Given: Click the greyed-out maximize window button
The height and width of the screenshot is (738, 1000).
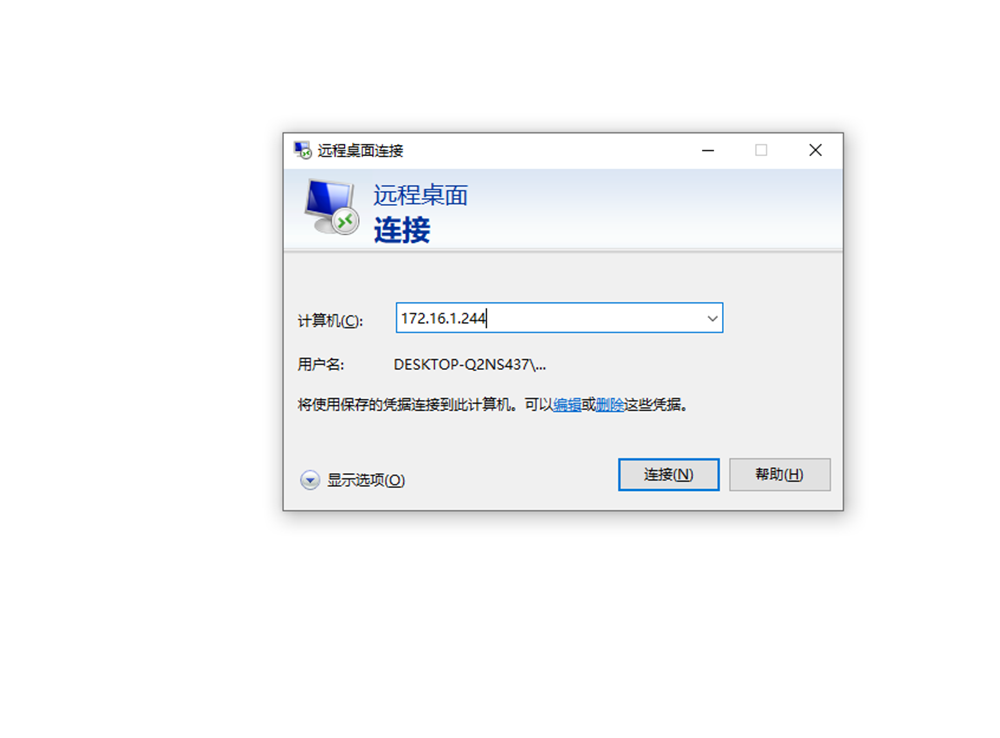Looking at the screenshot, I should click(761, 151).
